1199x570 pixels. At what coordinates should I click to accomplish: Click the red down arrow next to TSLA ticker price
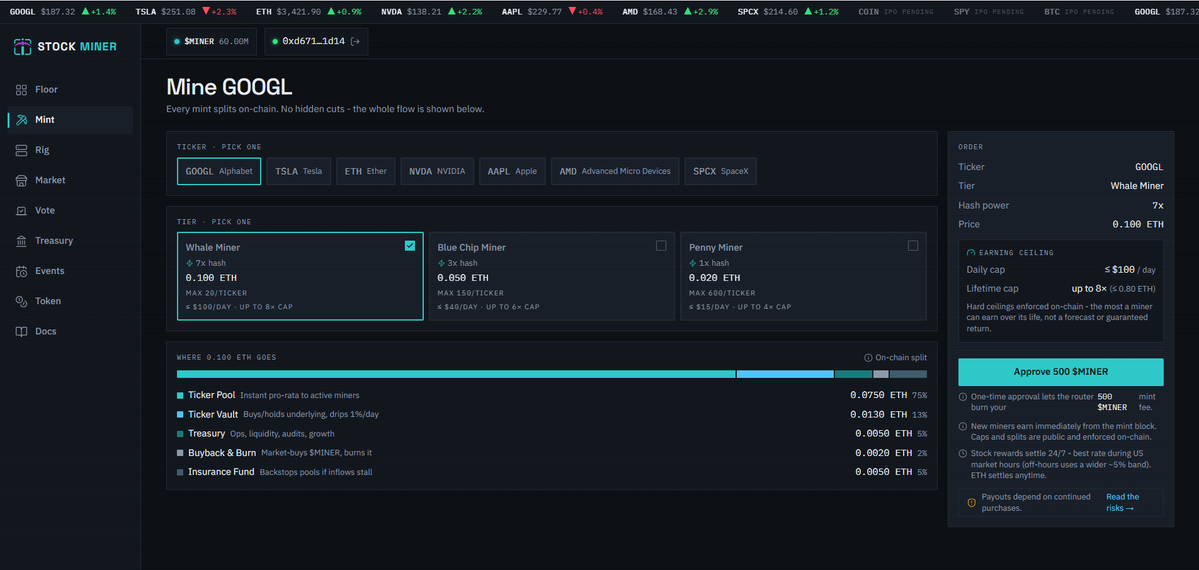coord(206,11)
